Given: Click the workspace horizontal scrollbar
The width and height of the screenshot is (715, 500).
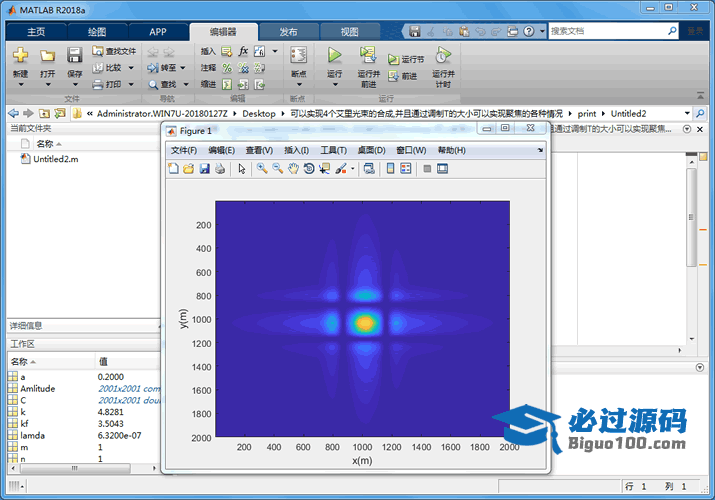Looking at the screenshot, I should (x=75, y=468).
